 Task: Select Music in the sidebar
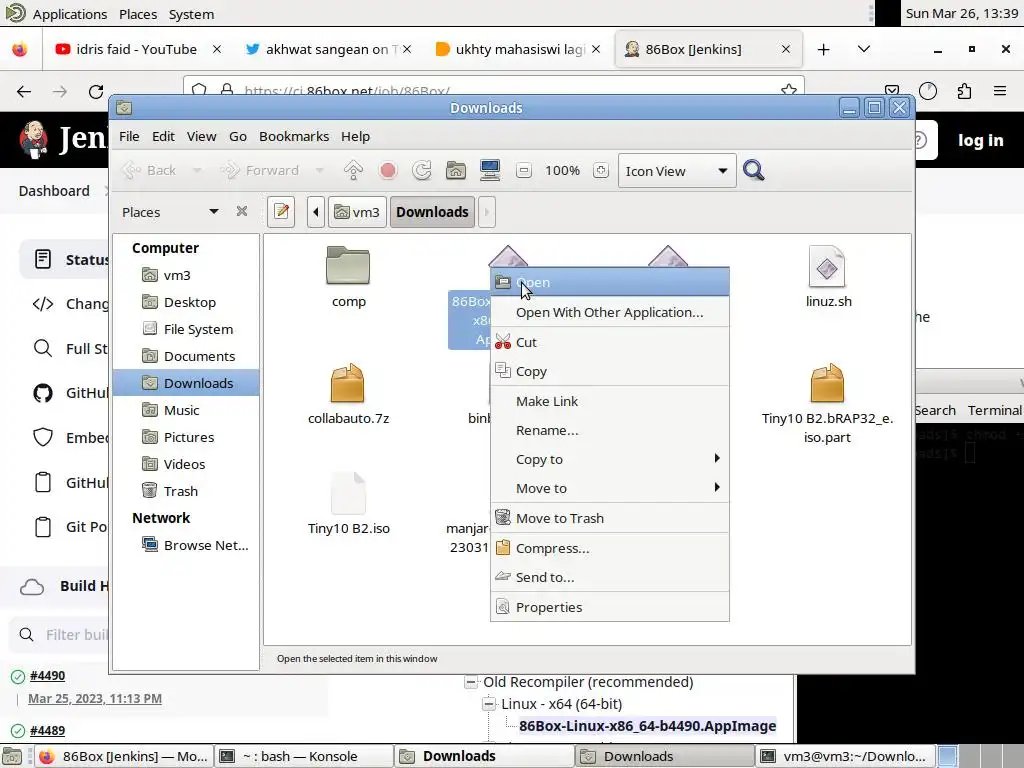click(x=186, y=410)
